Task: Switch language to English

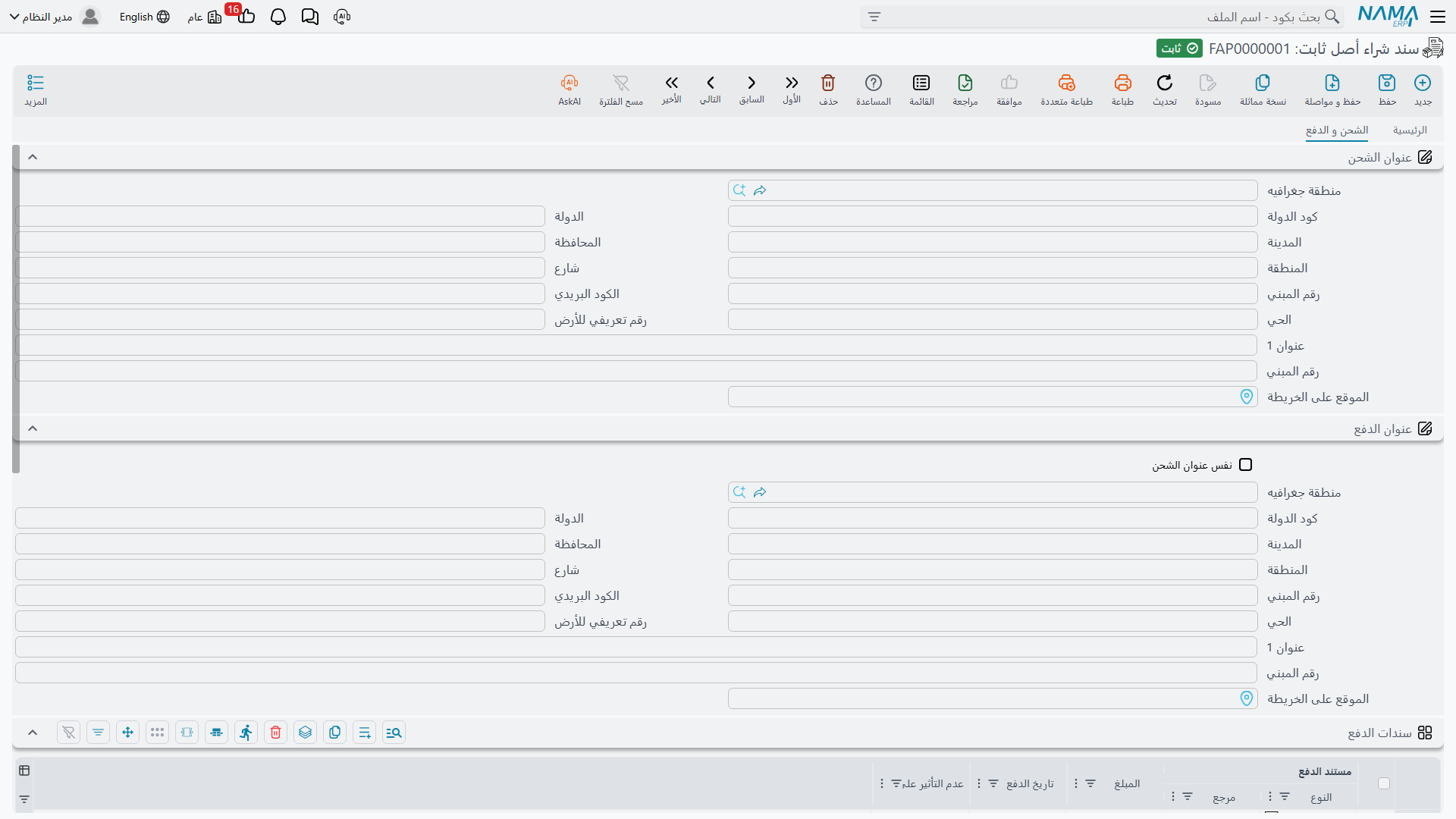Action: coord(144,17)
